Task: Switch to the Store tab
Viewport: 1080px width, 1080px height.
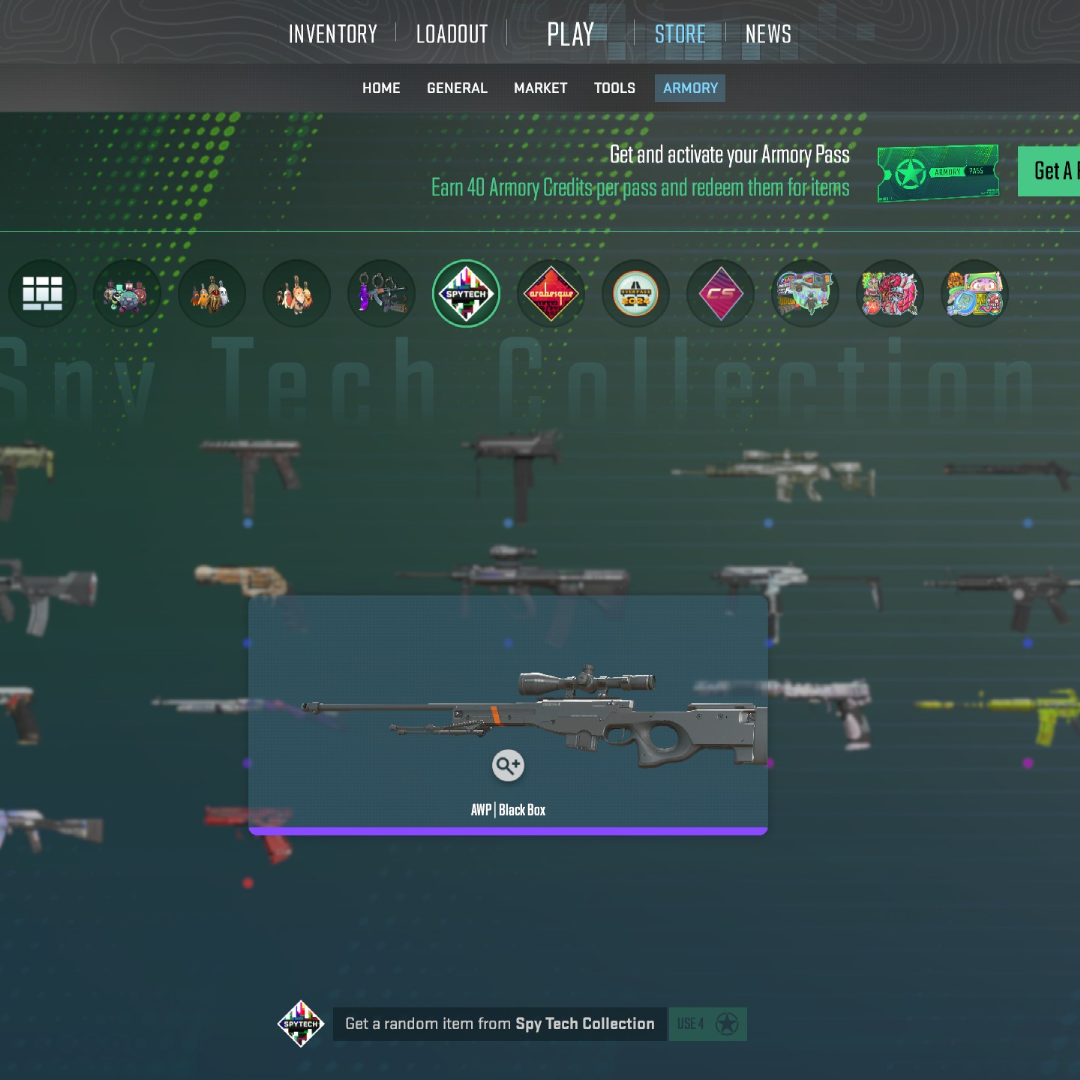Action: click(680, 34)
